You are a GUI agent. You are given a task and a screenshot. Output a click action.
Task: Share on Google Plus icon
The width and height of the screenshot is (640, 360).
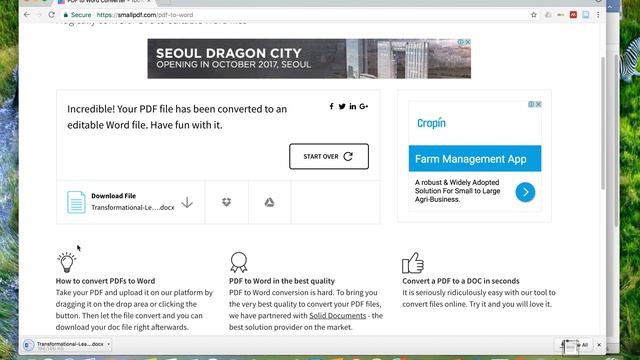[x=364, y=106]
